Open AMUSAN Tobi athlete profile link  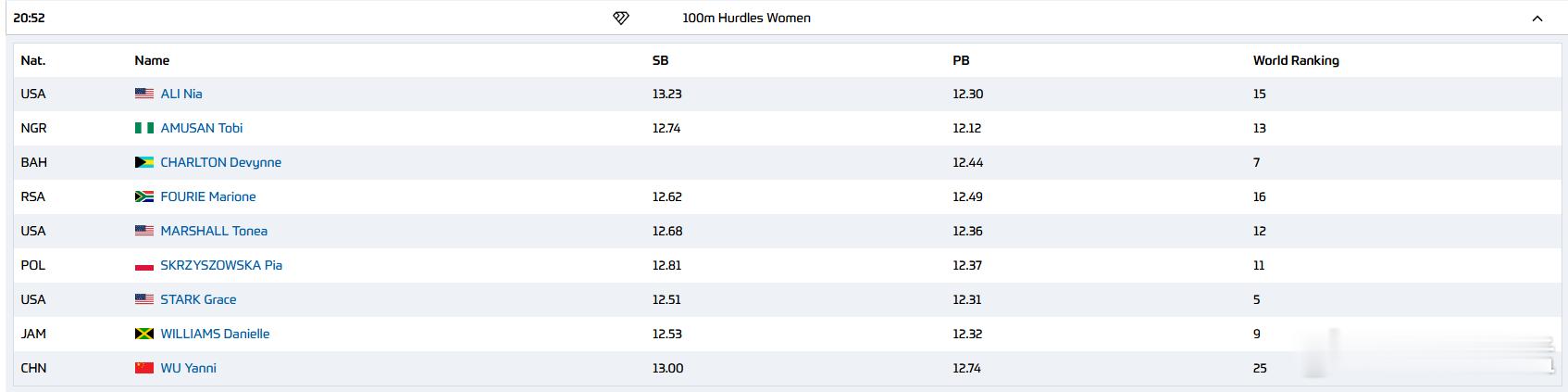coord(202,128)
